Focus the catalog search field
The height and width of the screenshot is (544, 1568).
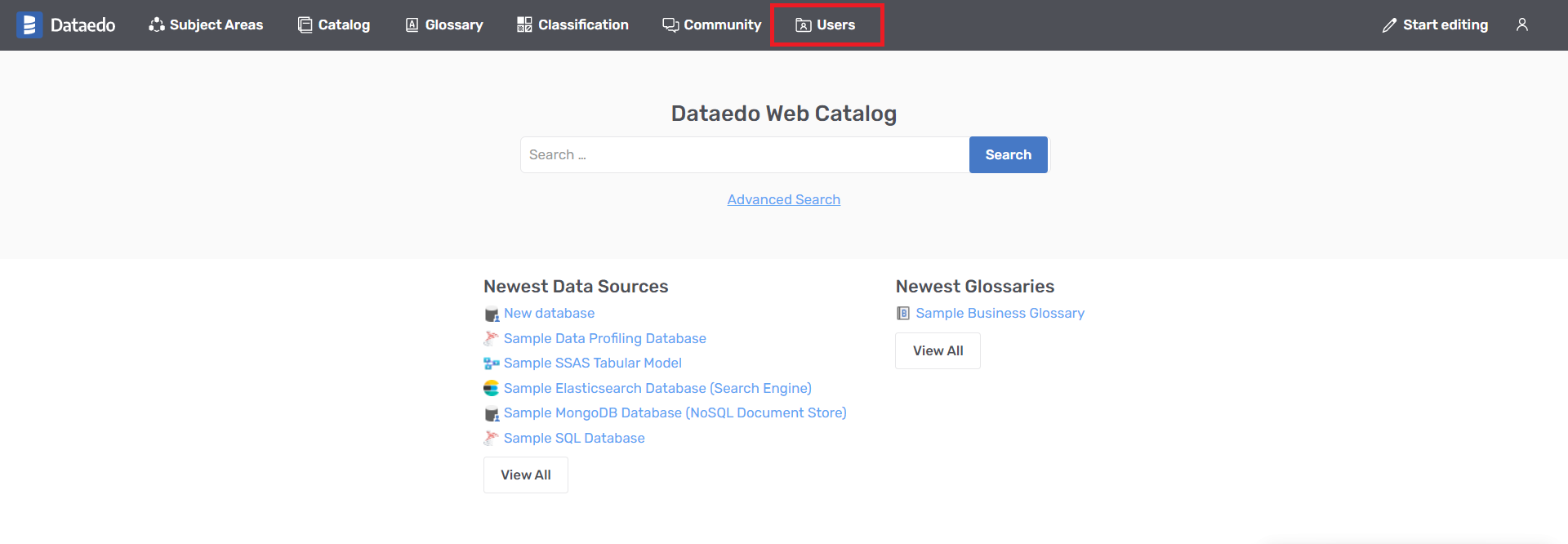745,154
